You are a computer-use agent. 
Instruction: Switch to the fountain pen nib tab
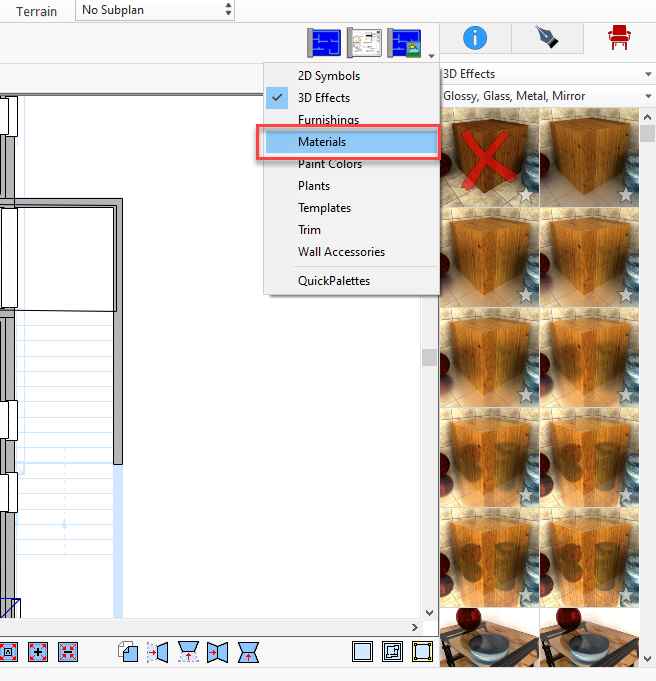547,38
